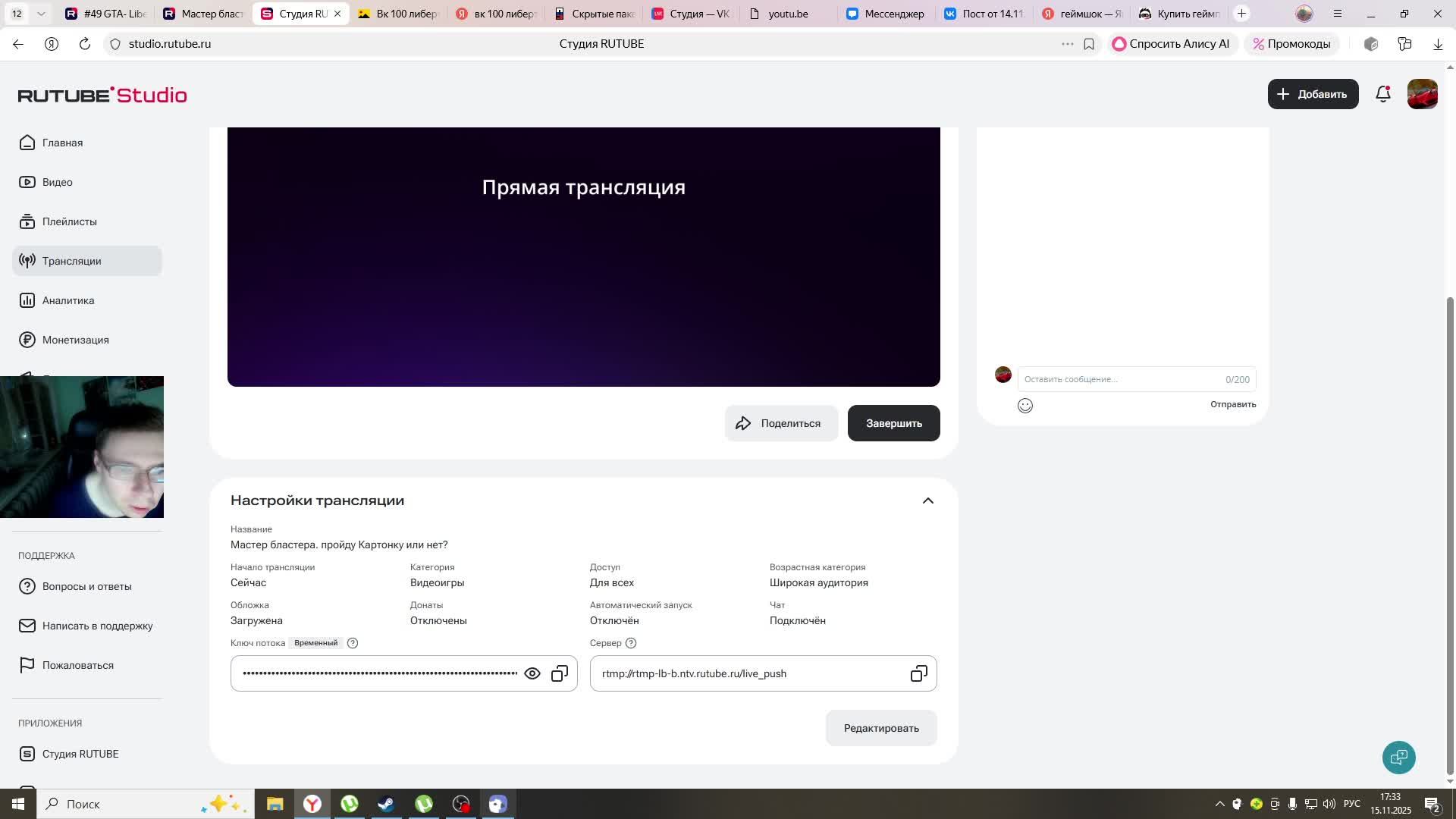
Task: Click the help icon next to Сервер
Action: (631, 643)
